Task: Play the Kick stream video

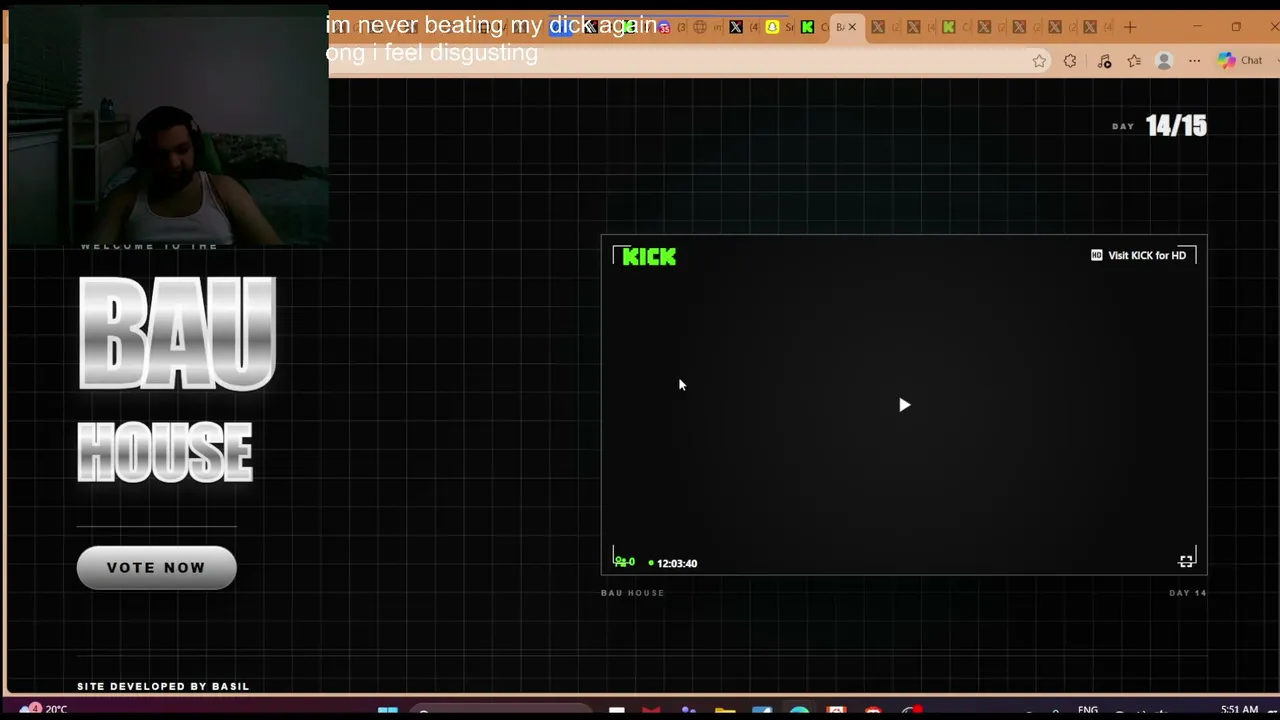Action: [x=904, y=405]
